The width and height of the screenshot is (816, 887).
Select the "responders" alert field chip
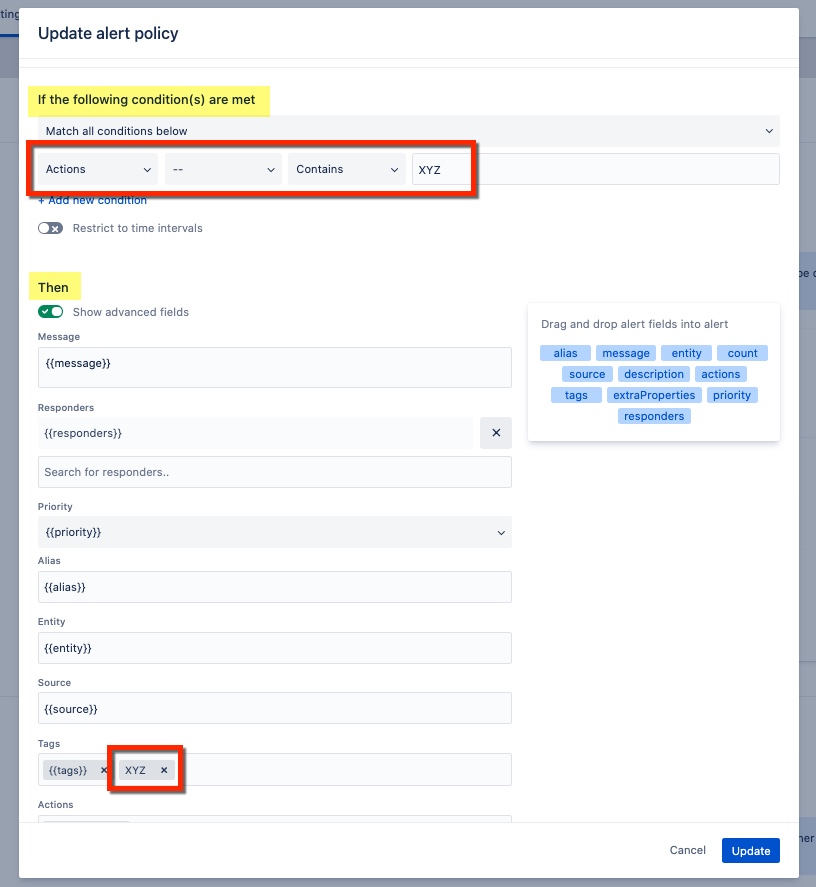coord(653,416)
